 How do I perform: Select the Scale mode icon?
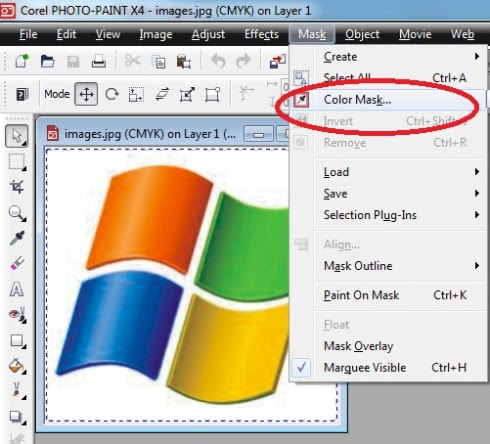[x=136, y=95]
